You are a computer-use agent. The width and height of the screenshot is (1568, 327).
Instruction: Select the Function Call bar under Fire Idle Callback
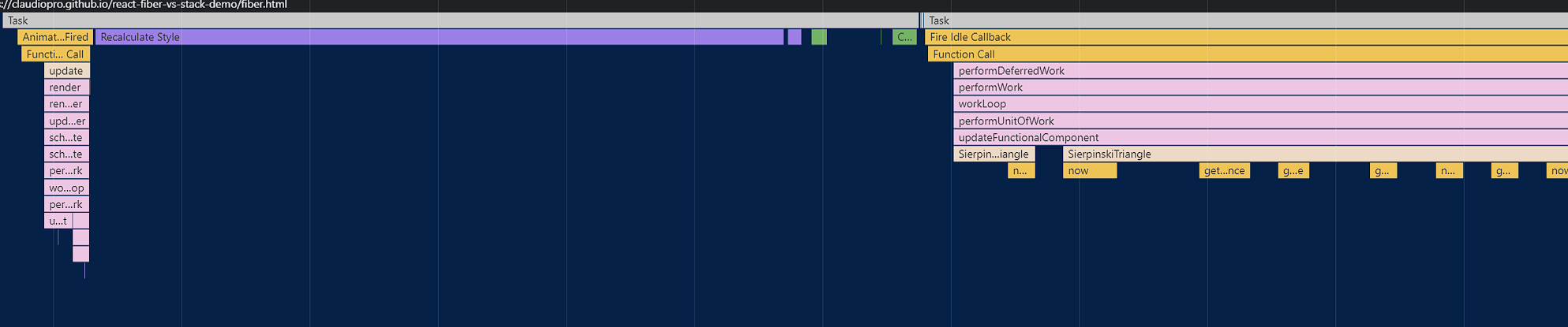(1247, 54)
